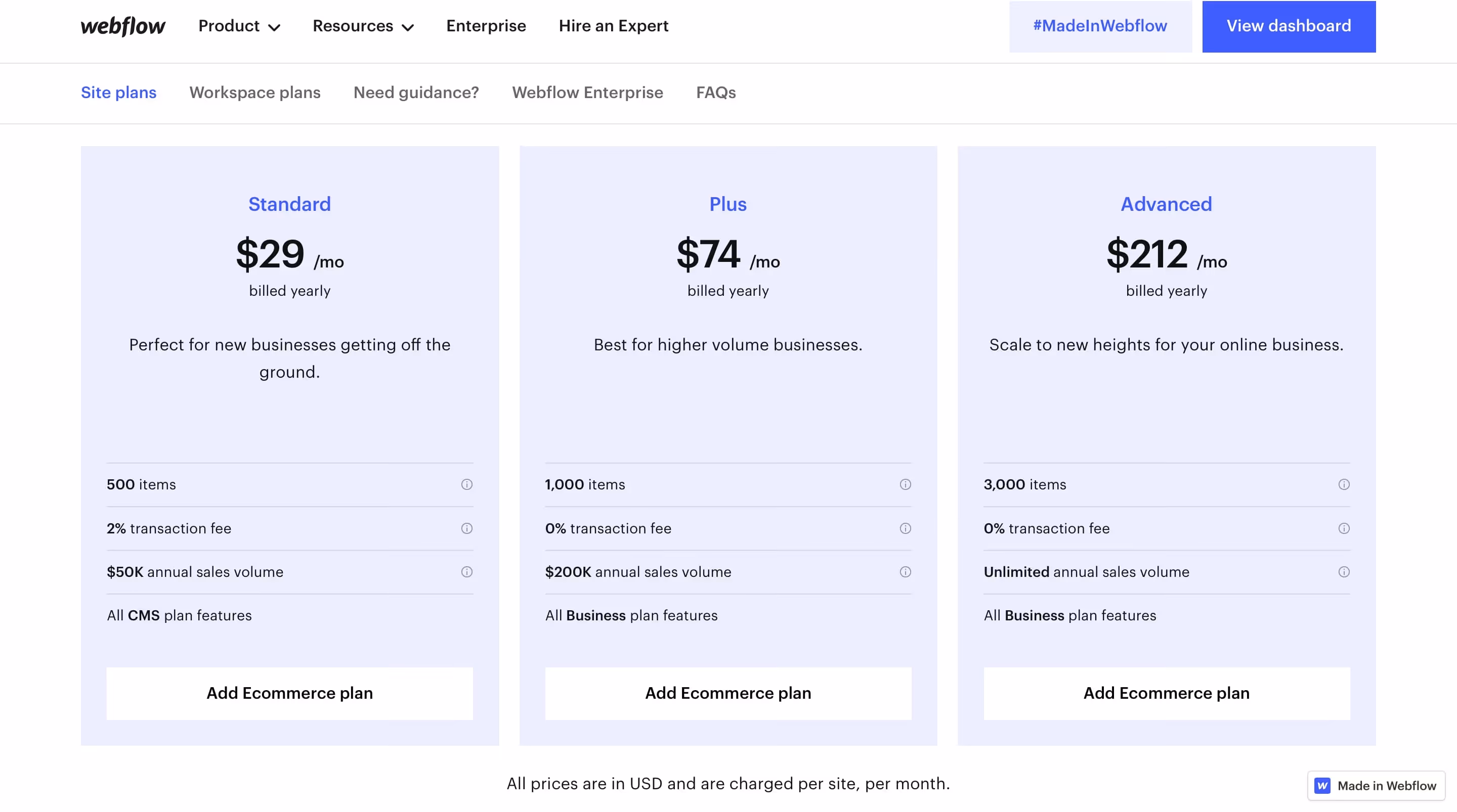Click 'Scale to new heights' description
Viewport: 1457px width, 812px height.
(x=1166, y=345)
